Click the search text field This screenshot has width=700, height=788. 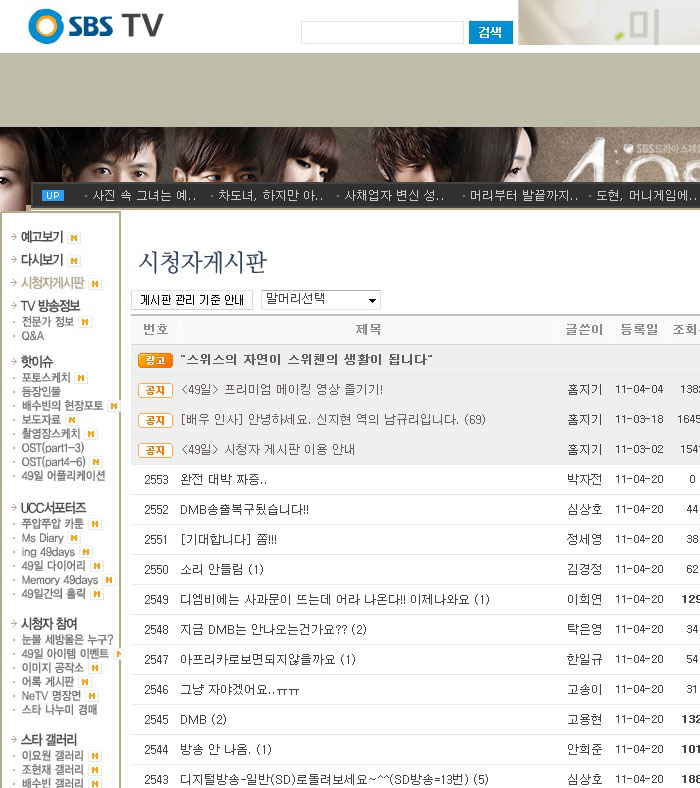click(382, 33)
